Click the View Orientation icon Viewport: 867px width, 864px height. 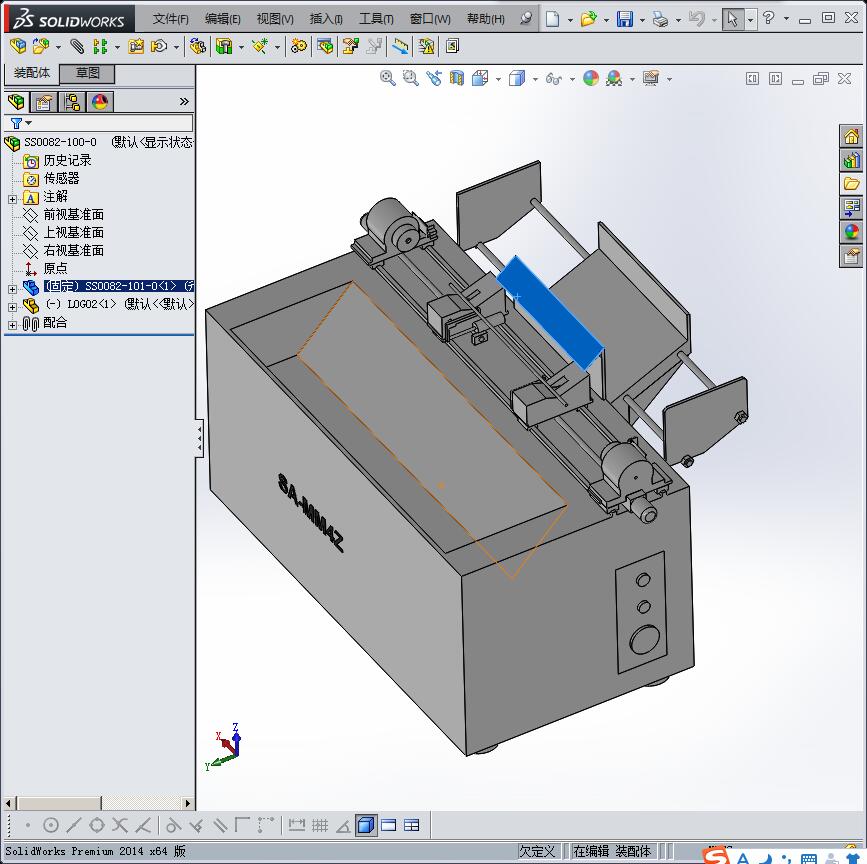(480, 78)
